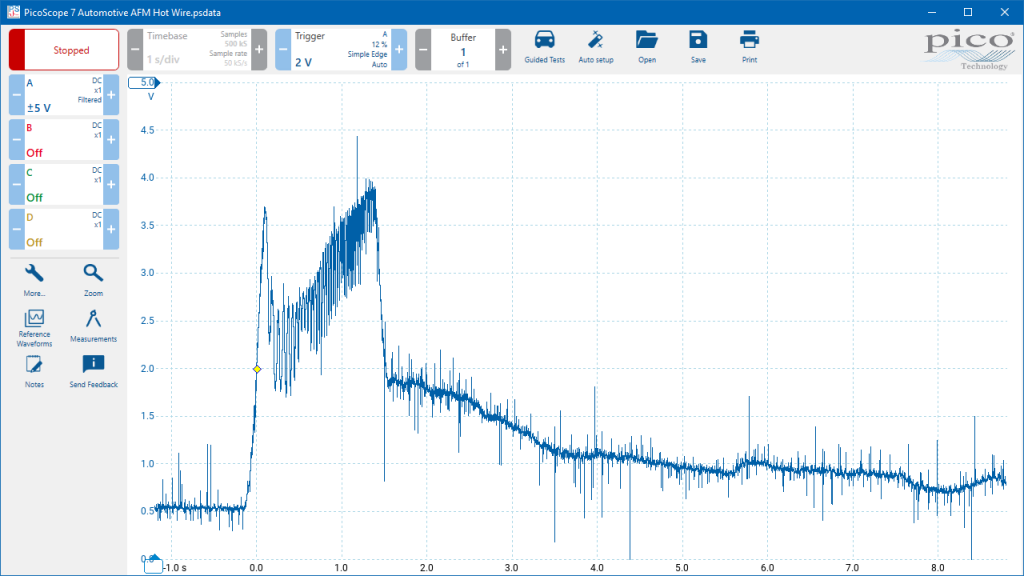Increase buffer number with plus button
This screenshot has height=576, width=1024.
(x=503, y=50)
